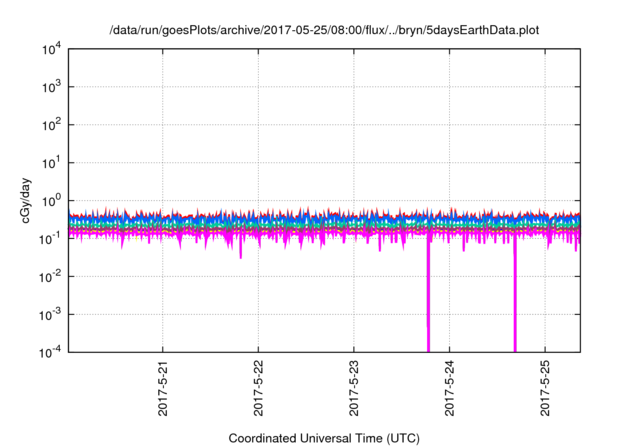The image size is (640, 448).
Task: Click the 10^-2 y-axis tick label
Action: pos(51,276)
